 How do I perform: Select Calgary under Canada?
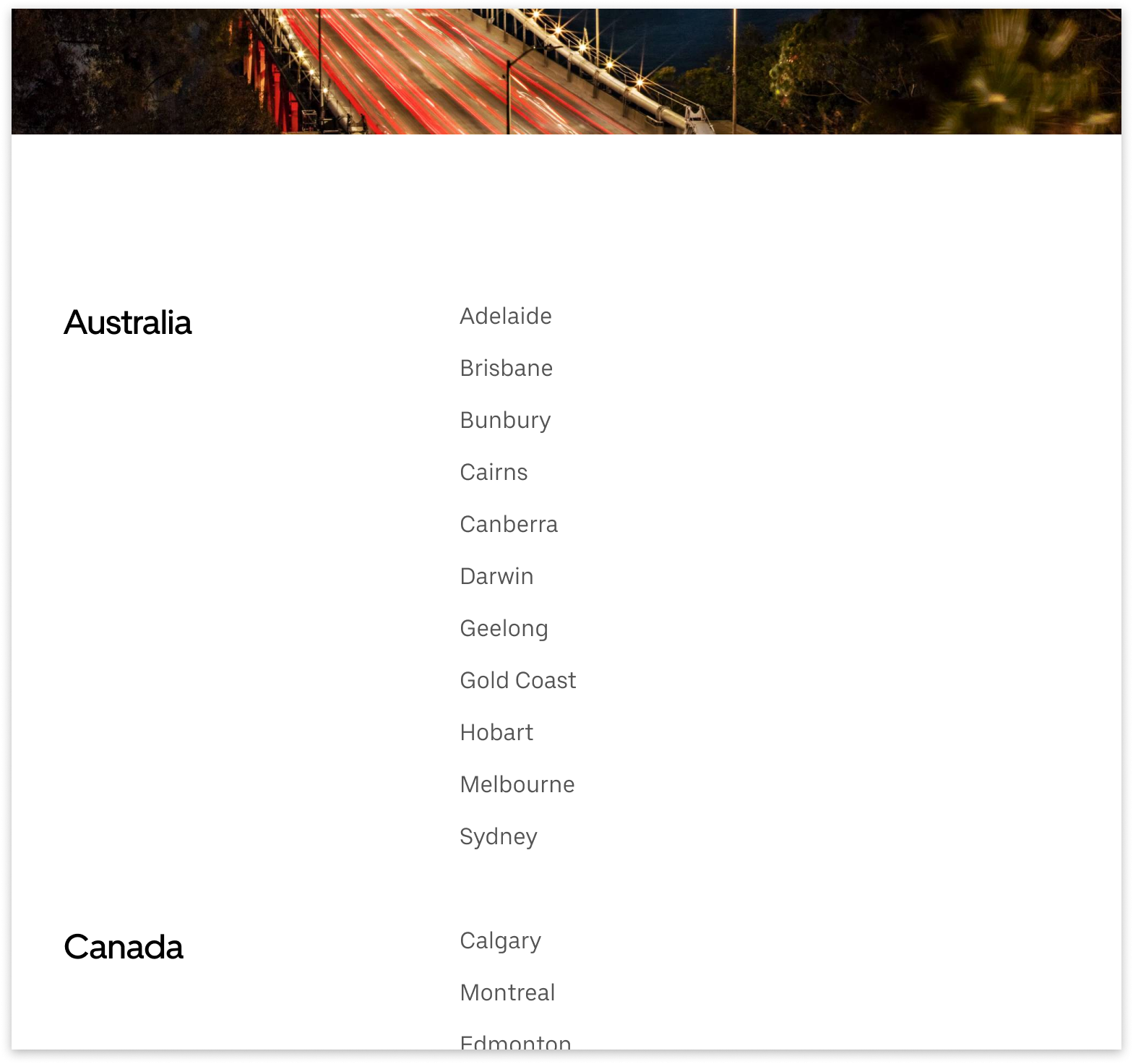[x=501, y=940]
